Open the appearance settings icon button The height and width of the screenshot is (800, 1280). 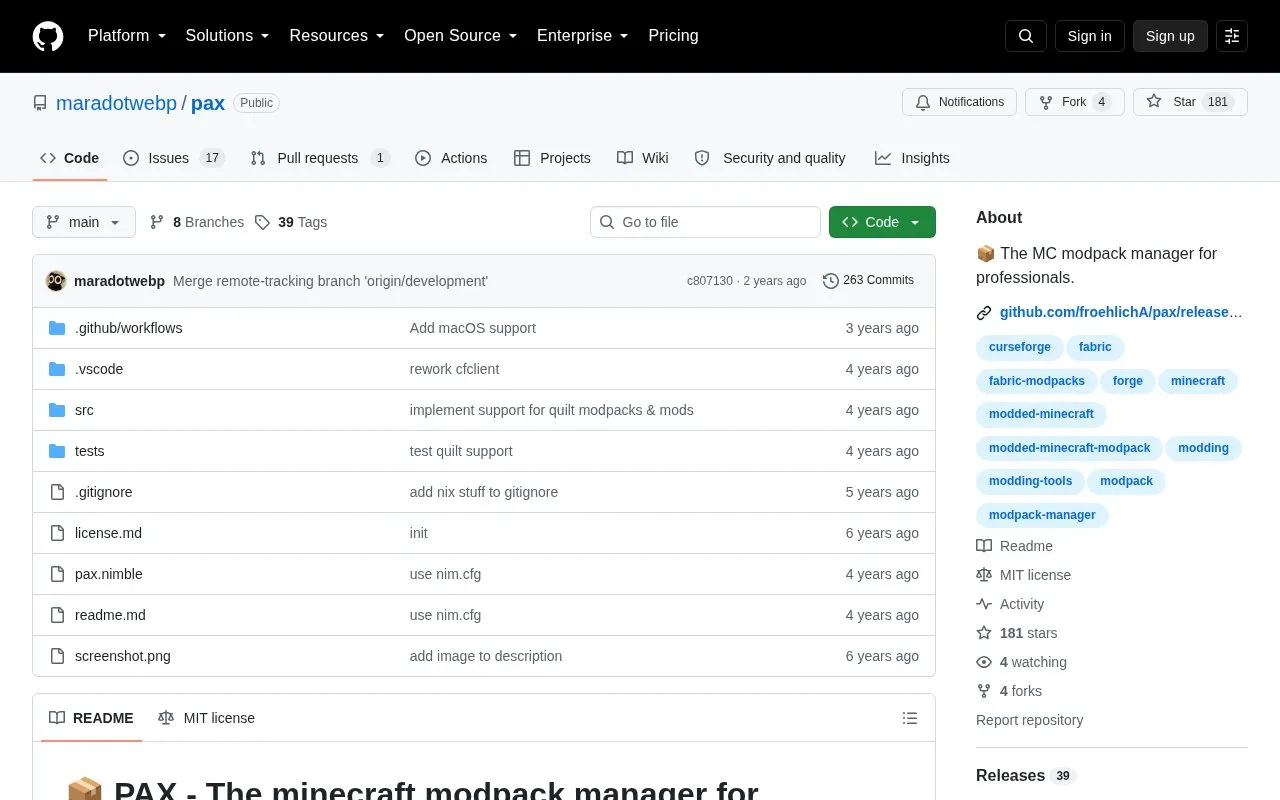pos(1232,36)
